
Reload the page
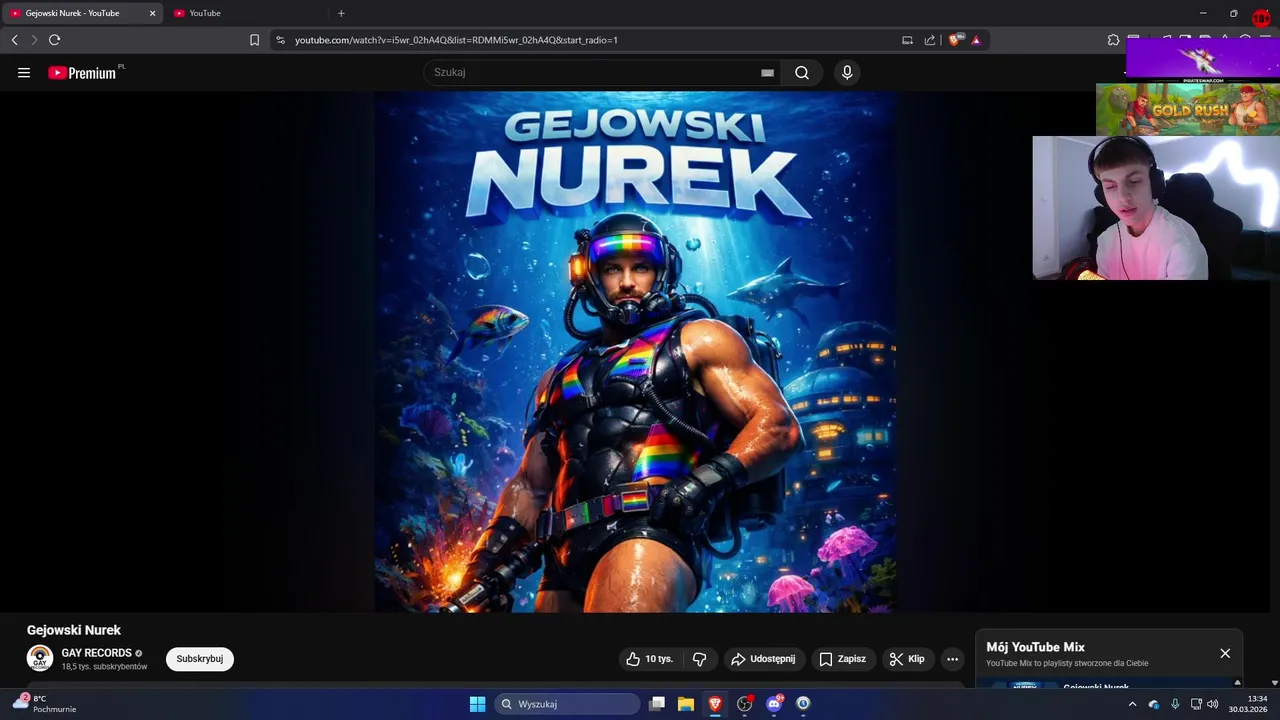(54, 40)
